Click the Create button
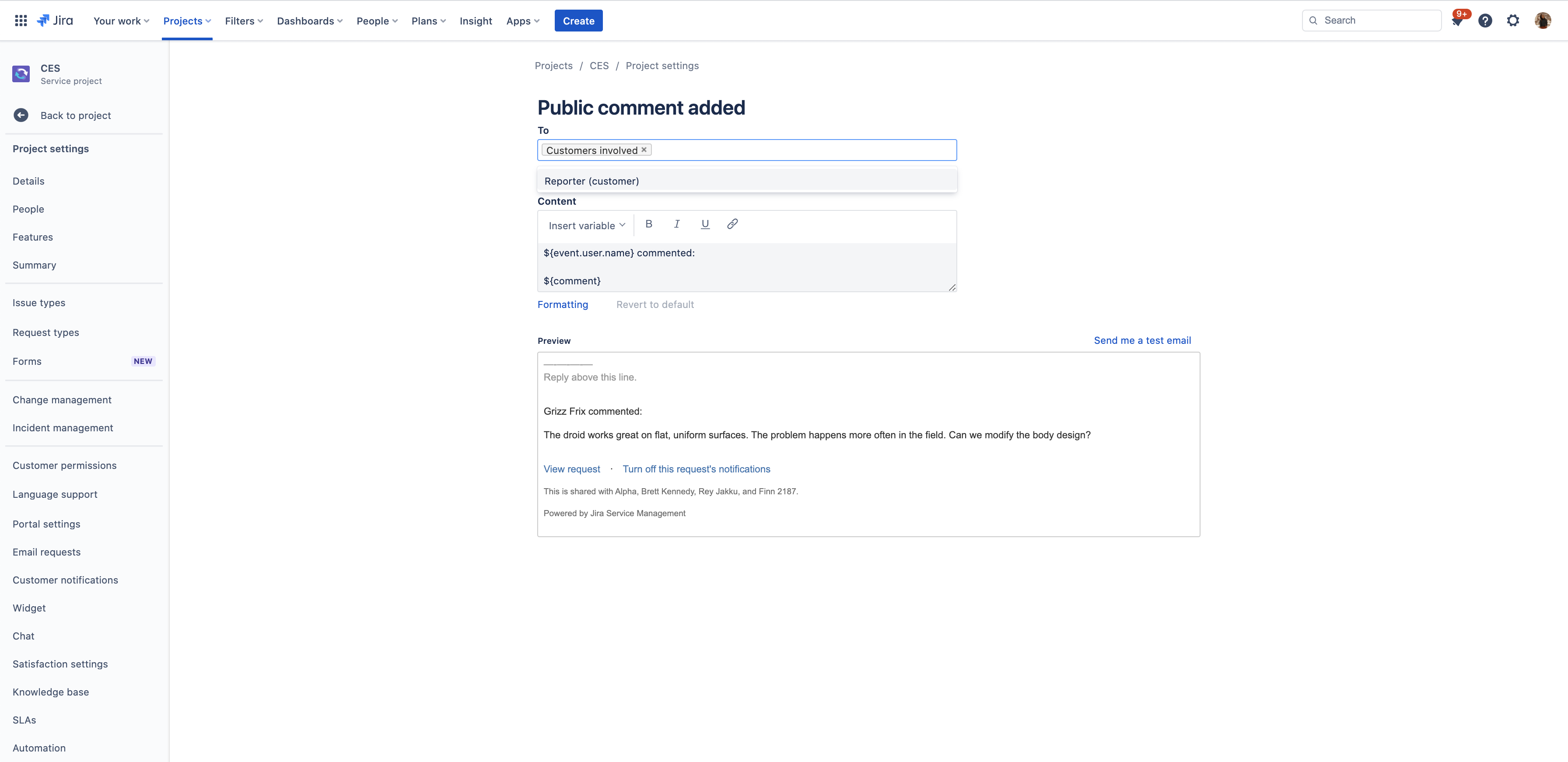This screenshot has height=762, width=1568. 578,21
